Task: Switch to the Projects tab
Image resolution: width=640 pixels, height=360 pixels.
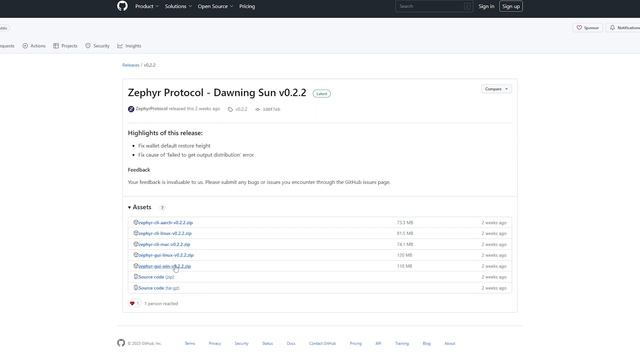Action: point(65,46)
